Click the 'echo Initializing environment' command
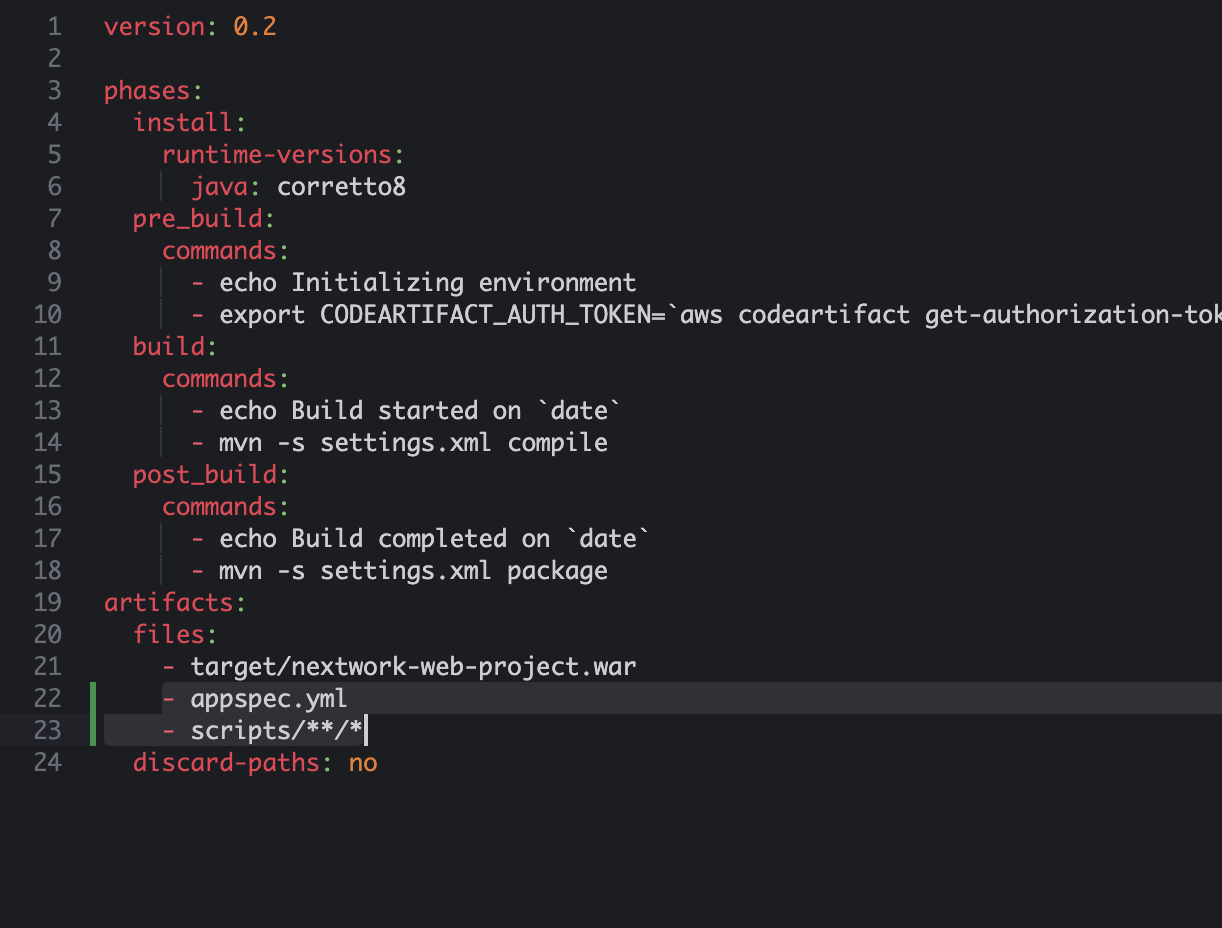 pos(428,283)
